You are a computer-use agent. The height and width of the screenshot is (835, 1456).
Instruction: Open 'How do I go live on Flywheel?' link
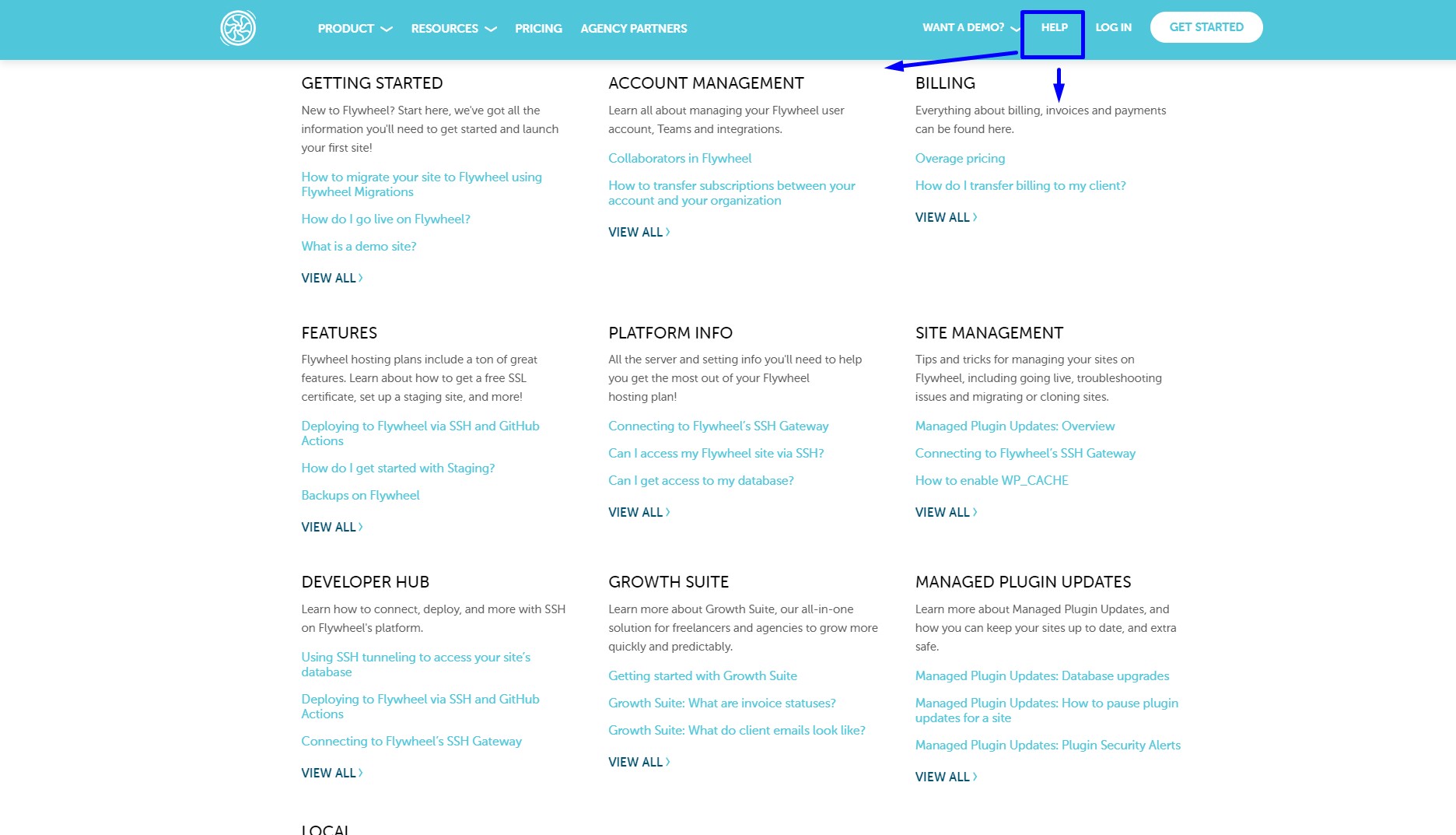(x=386, y=219)
